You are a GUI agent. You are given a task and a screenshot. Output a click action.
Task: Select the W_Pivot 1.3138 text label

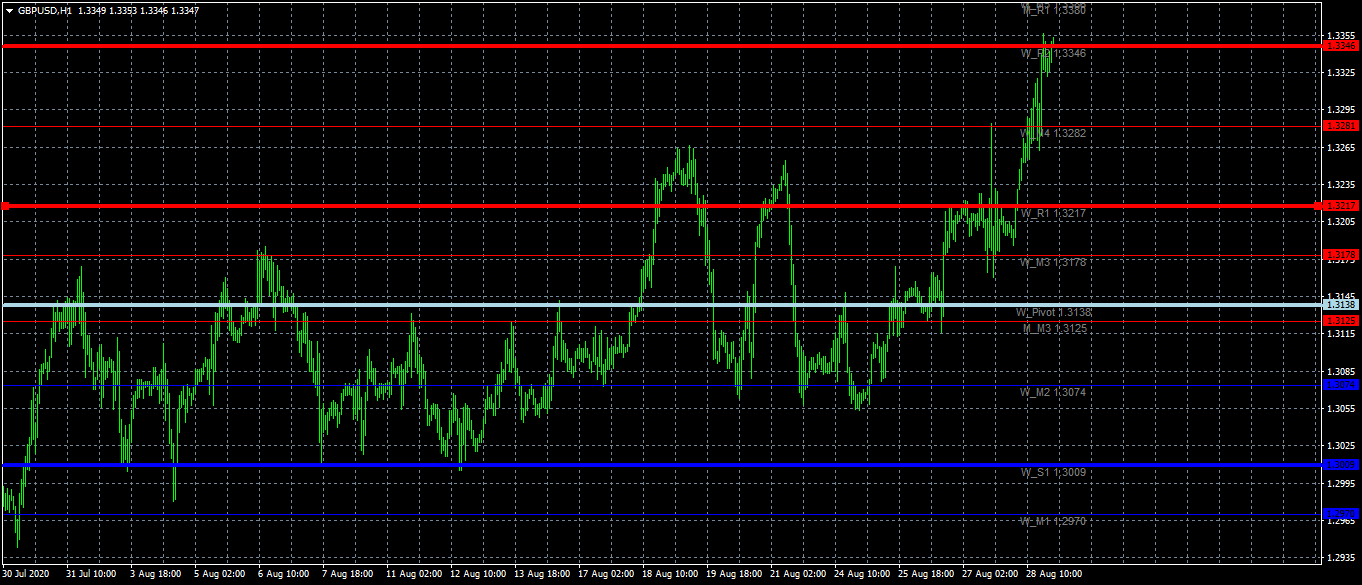click(x=1054, y=313)
